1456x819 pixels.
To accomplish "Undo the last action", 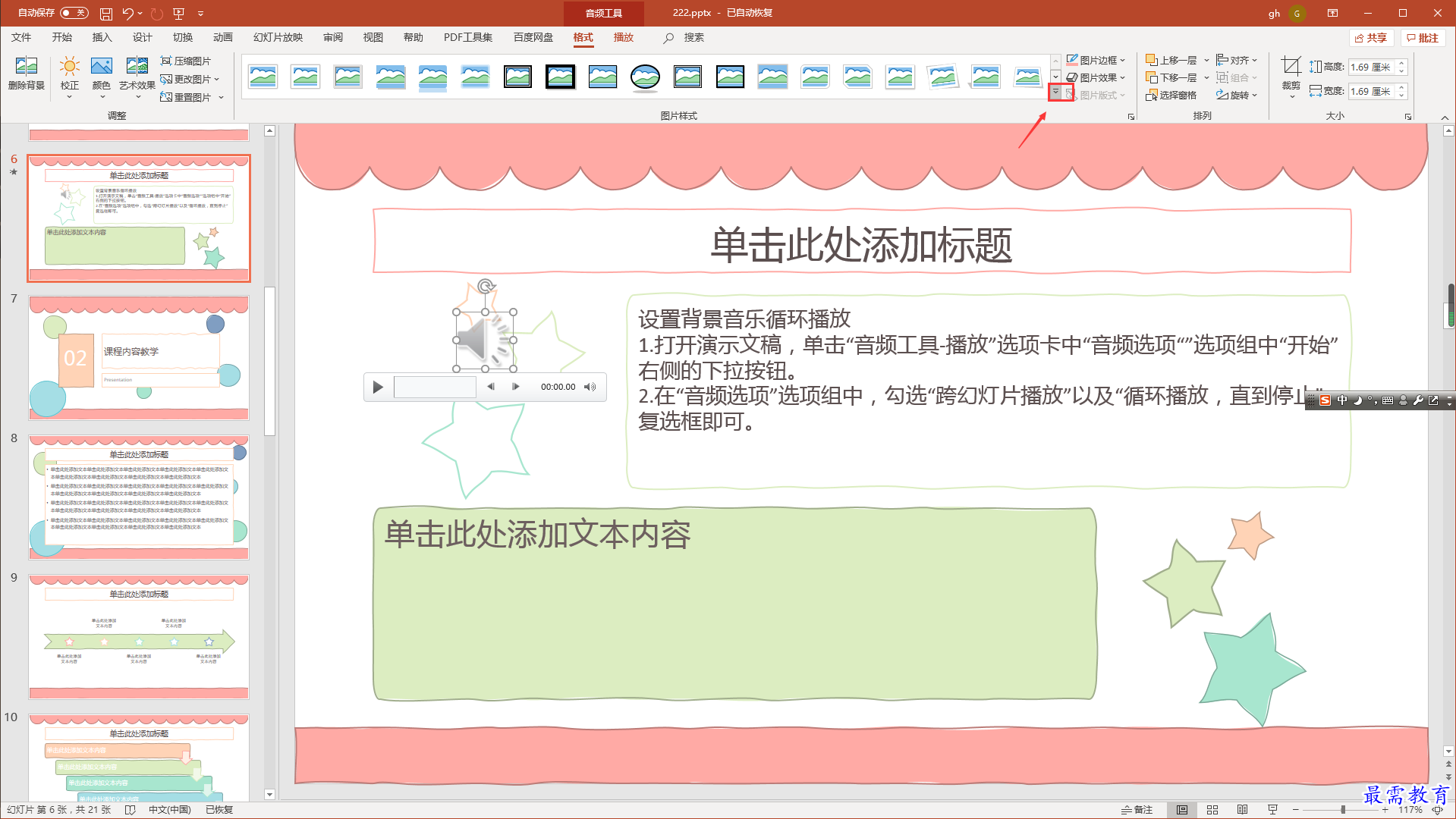I will pyautogui.click(x=127, y=14).
